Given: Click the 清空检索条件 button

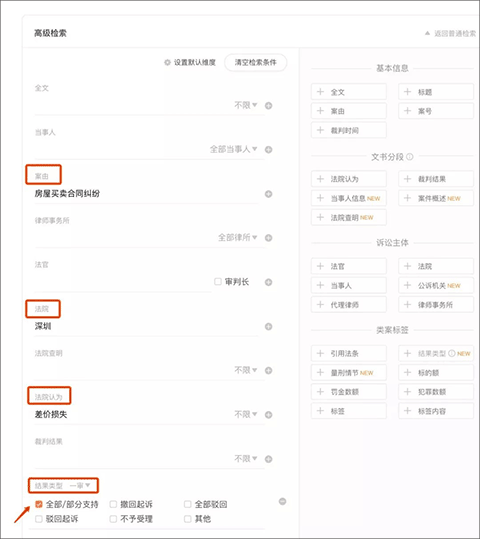Looking at the screenshot, I should [x=255, y=63].
